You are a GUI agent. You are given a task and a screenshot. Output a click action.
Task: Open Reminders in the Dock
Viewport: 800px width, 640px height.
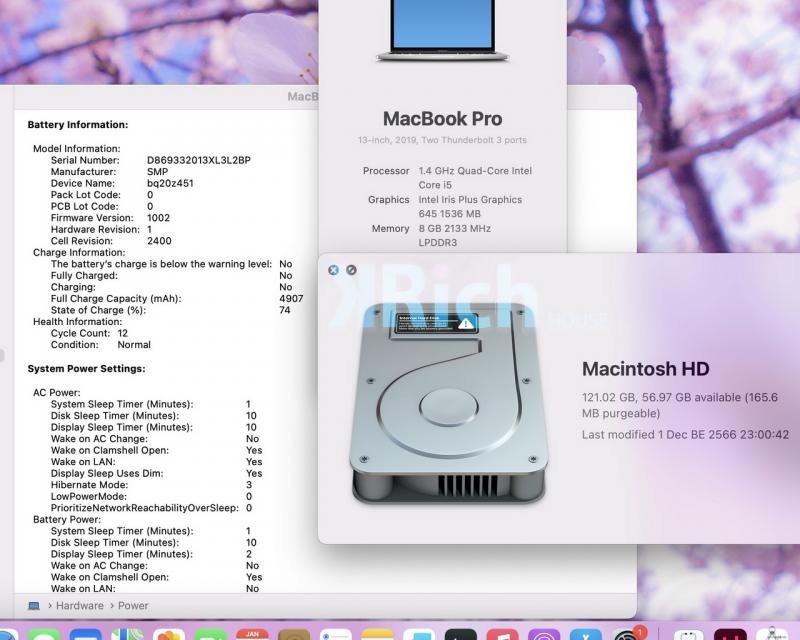[336, 634]
